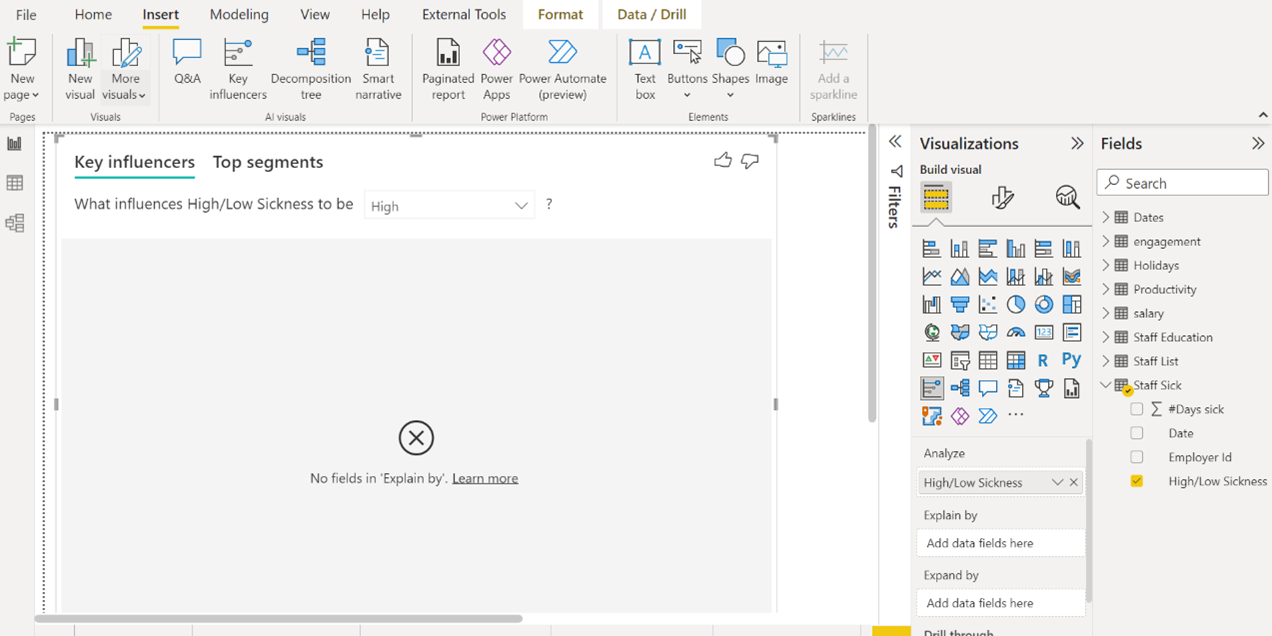Remove High/Low Sickness from Analyze well
1272x636 pixels.
click(x=1074, y=482)
